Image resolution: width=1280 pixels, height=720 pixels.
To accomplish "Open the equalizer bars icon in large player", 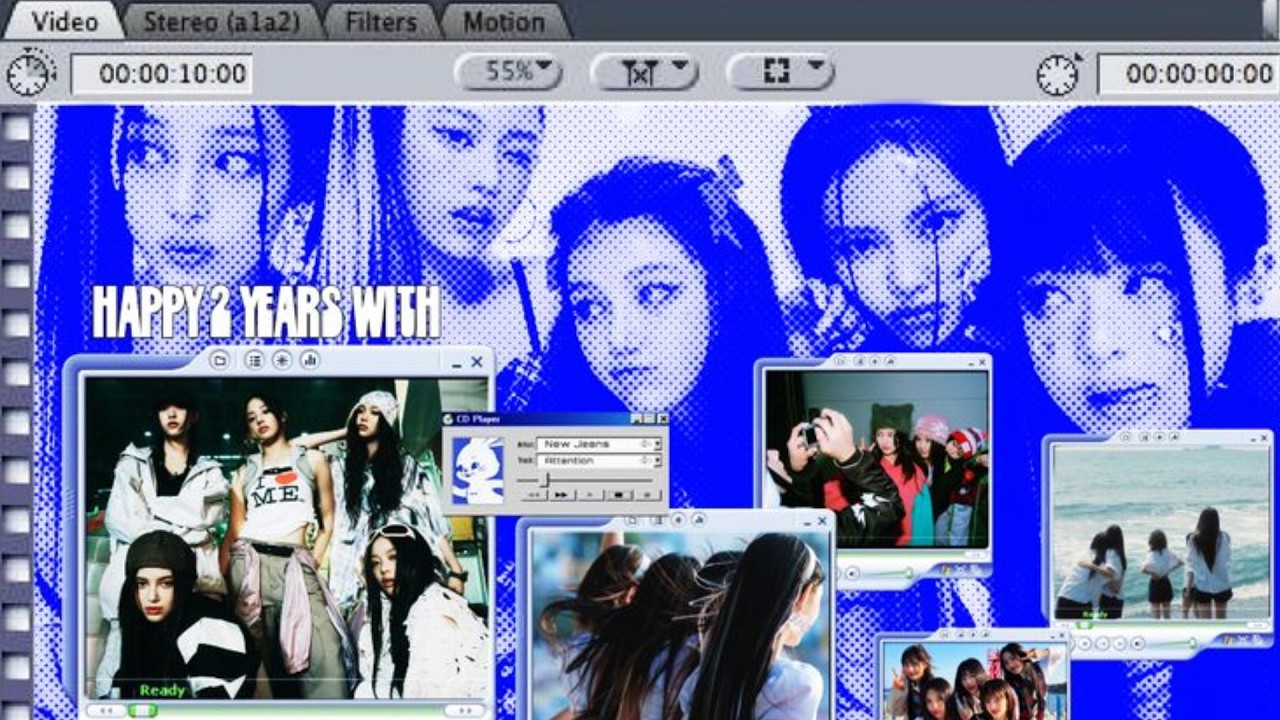I will click(310, 360).
